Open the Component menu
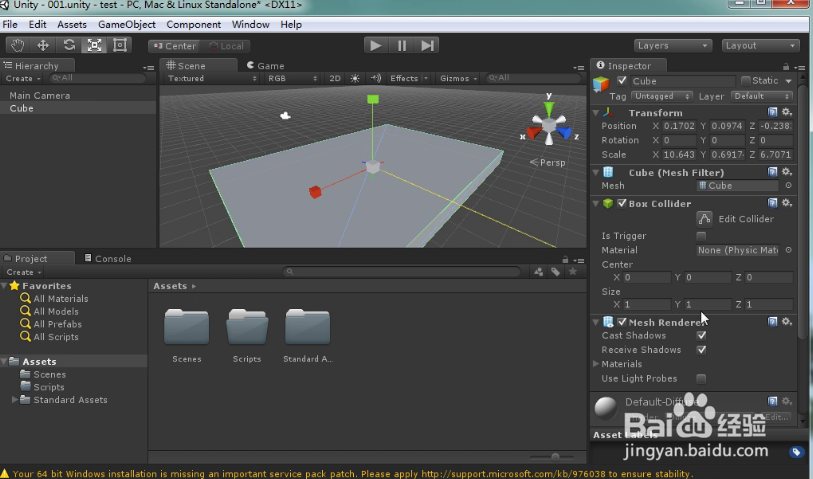 (193, 24)
